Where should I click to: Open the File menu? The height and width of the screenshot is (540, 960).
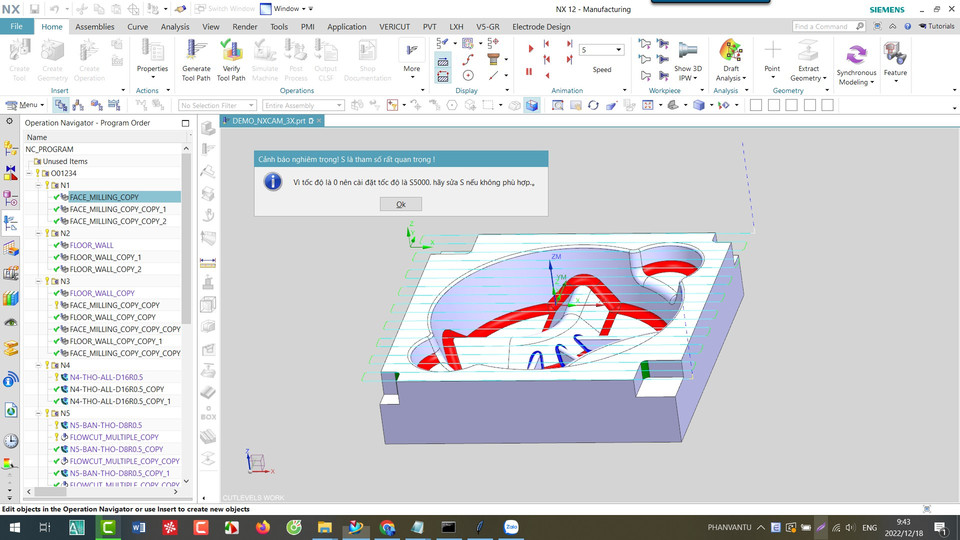pos(17,26)
